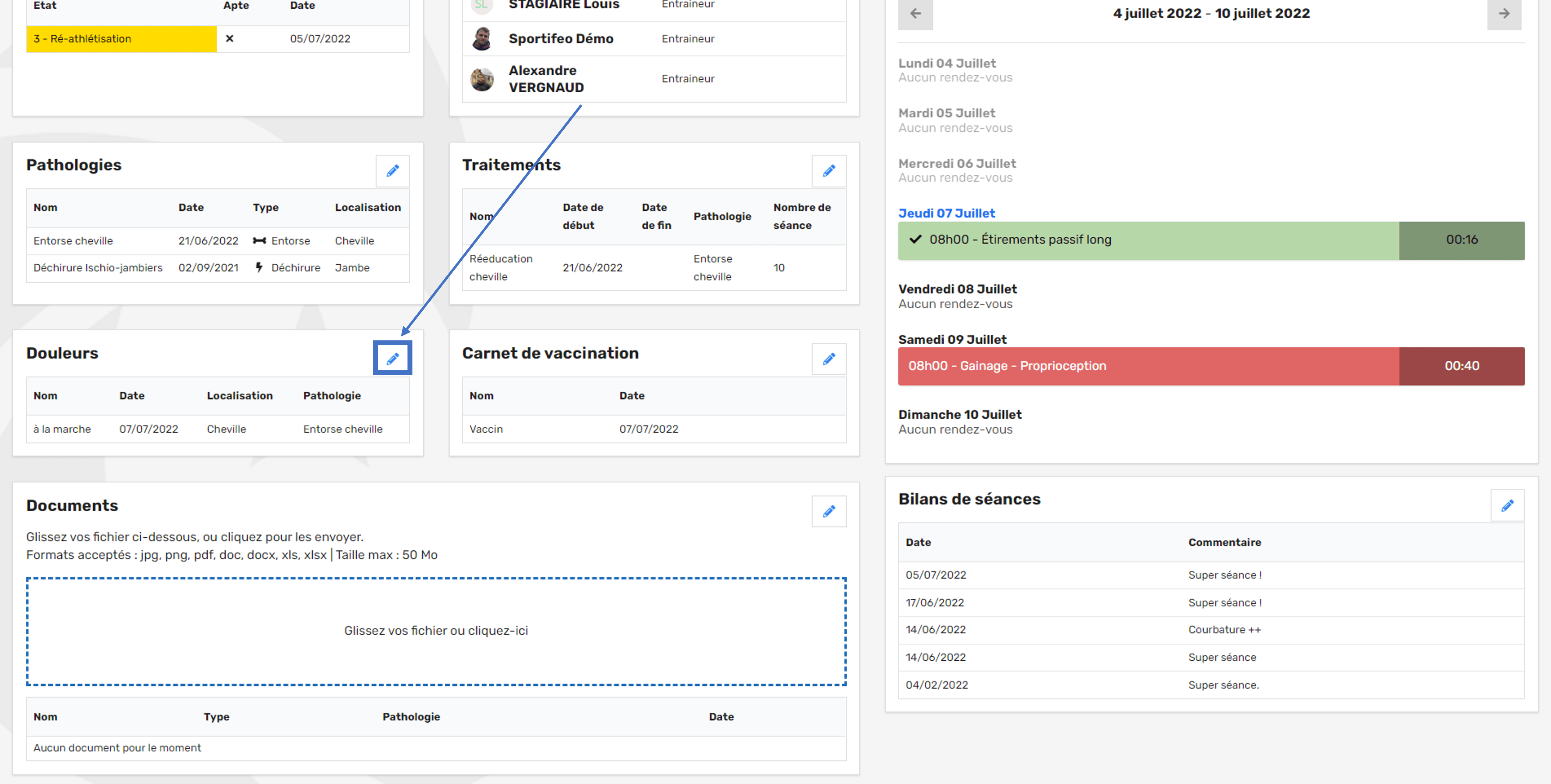Click the Pathologie header in Douleurs table

click(x=332, y=396)
